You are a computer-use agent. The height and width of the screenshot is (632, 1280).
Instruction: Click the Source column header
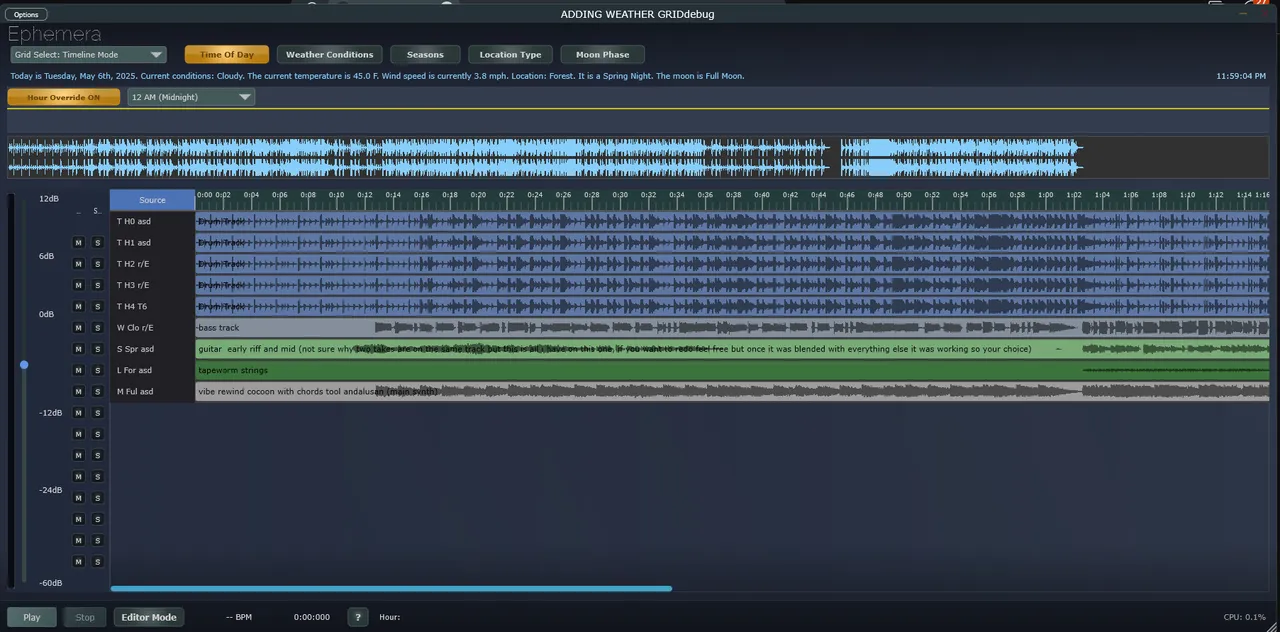pyautogui.click(x=152, y=200)
